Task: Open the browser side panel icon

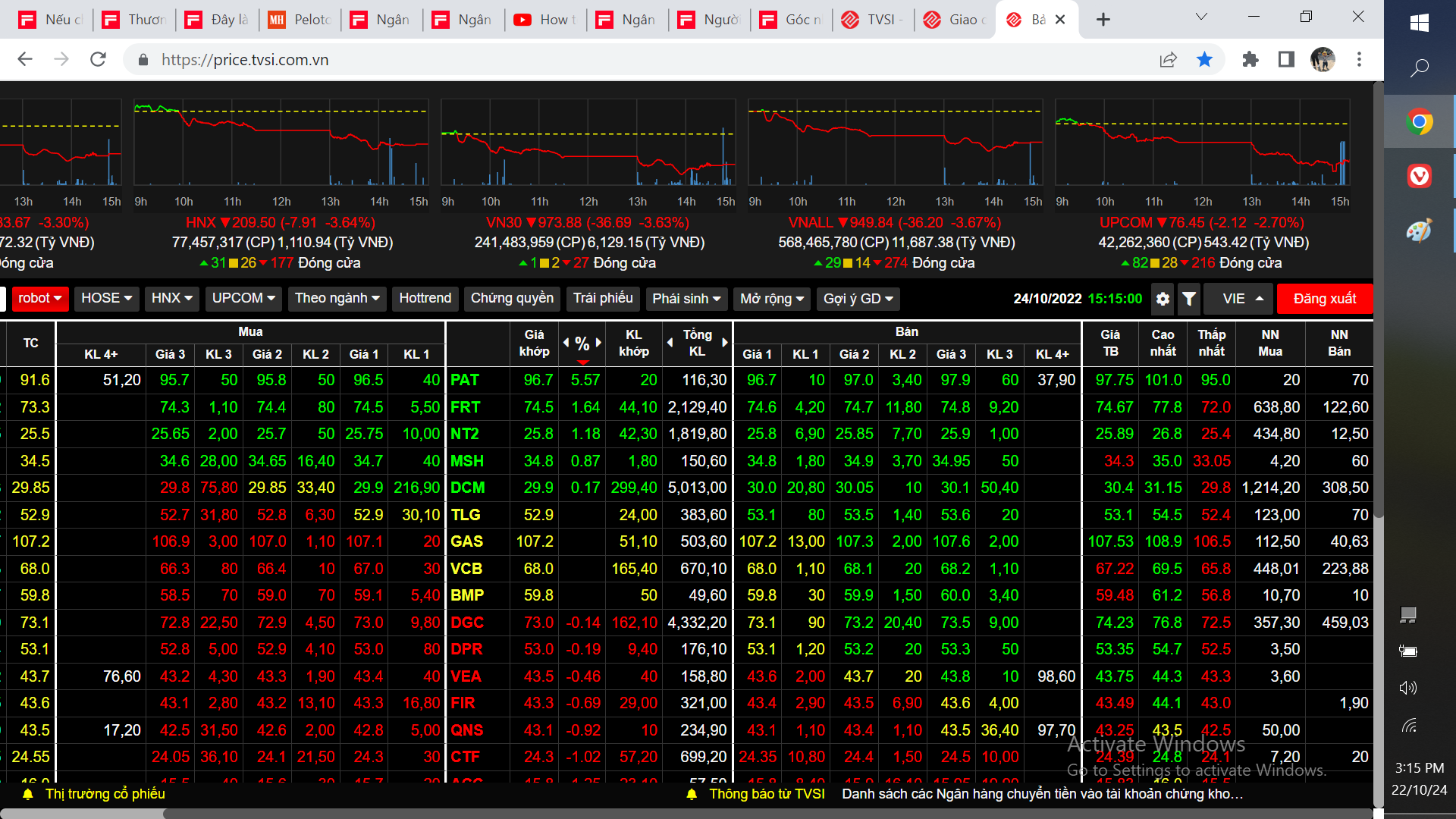Action: (x=1286, y=59)
